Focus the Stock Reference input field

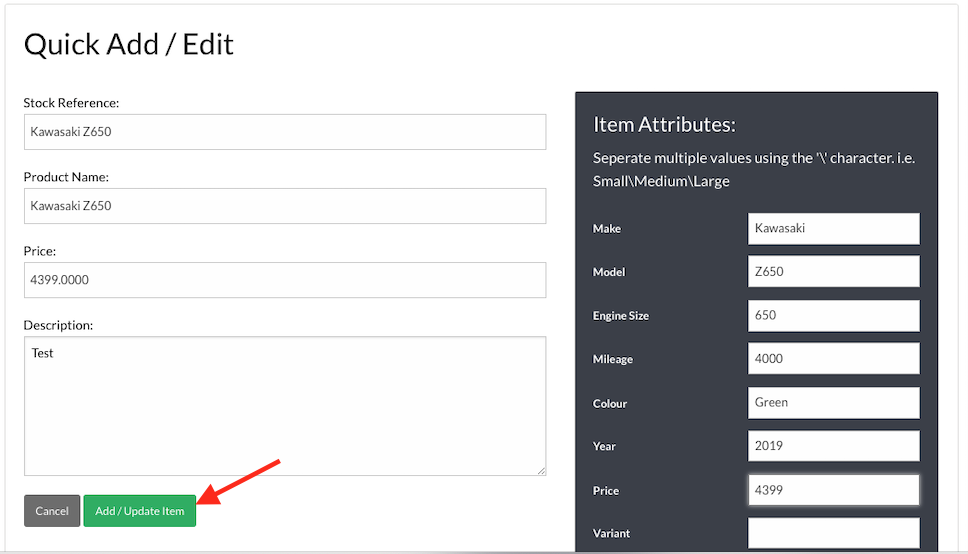[x=285, y=132]
